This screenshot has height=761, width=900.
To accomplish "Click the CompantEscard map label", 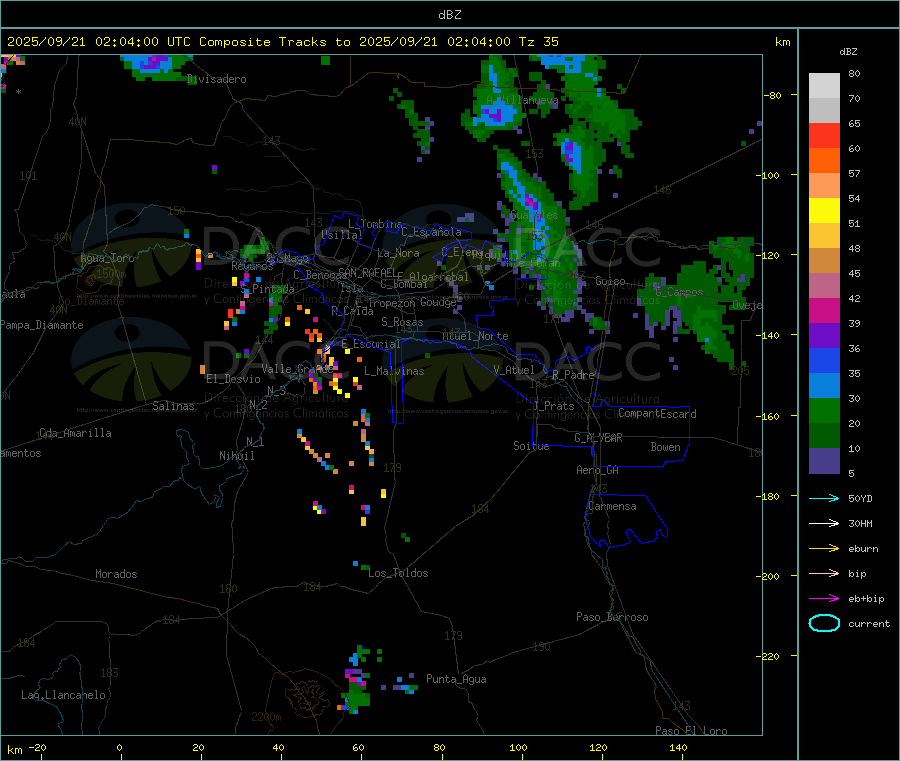I will [x=657, y=413].
